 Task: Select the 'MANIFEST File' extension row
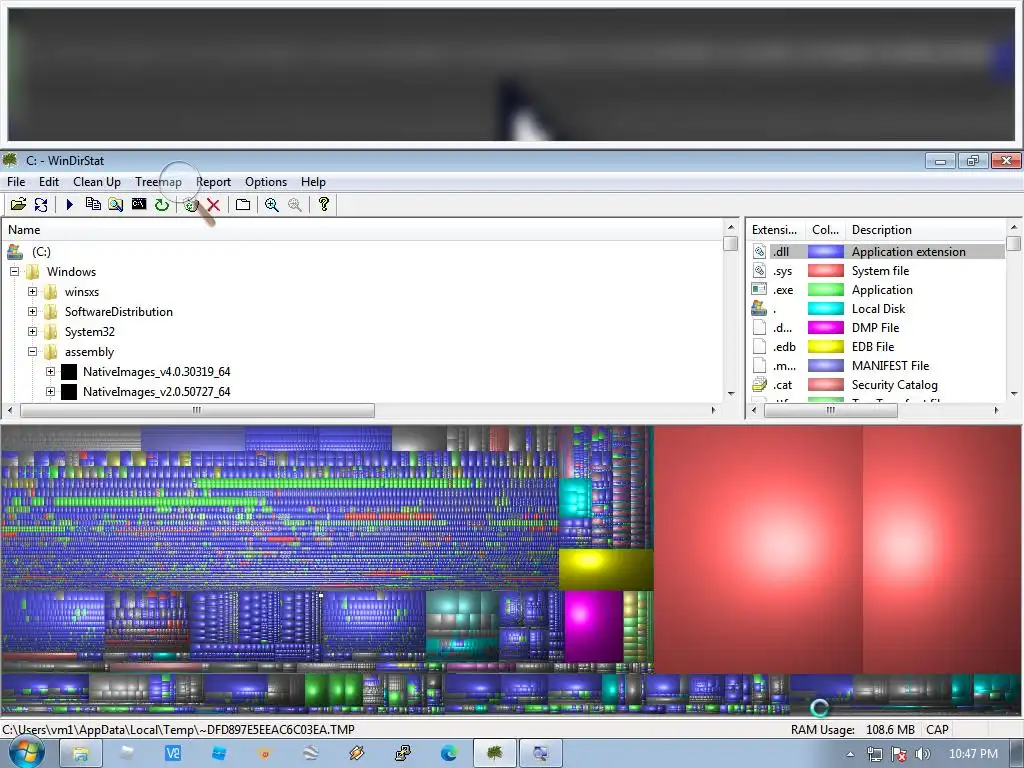tap(878, 366)
